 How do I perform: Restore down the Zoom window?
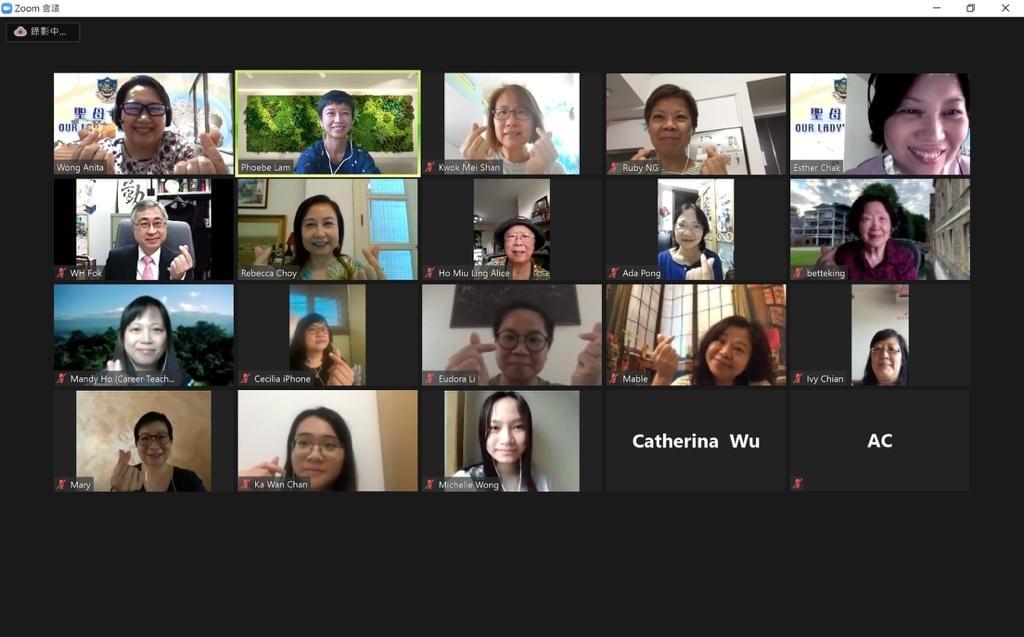tap(970, 8)
